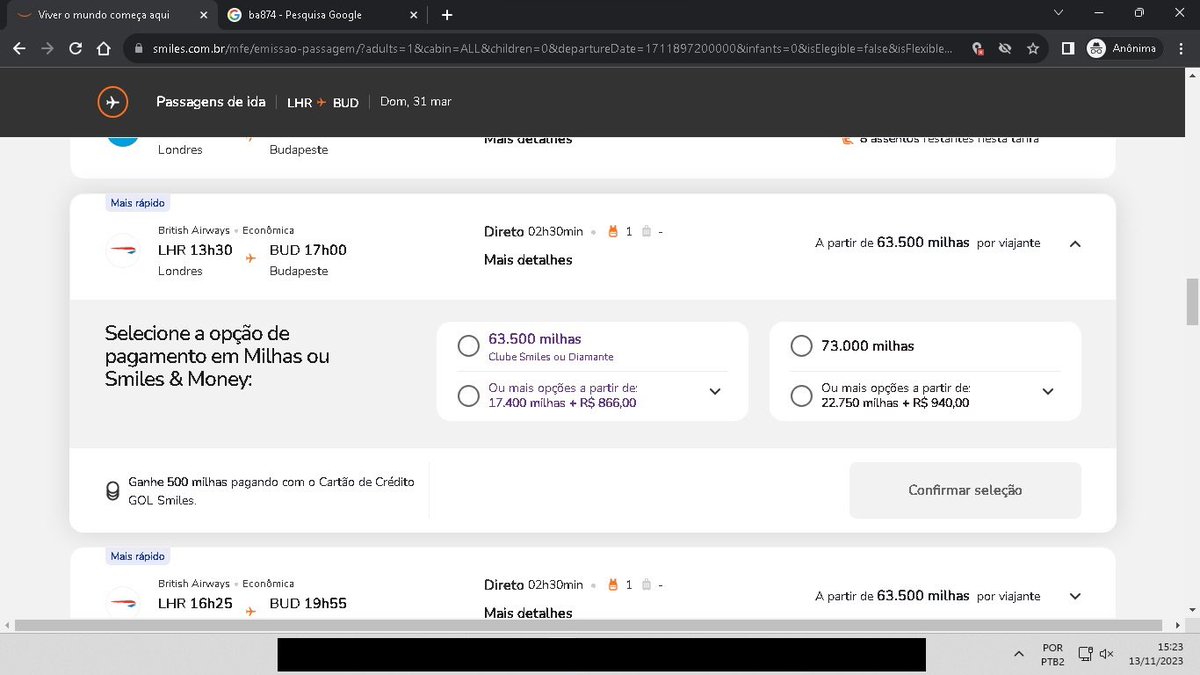Click the coins icon beside Ganhe 500 milhas
Image resolution: width=1200 pixels, height=675 pixels.
point(113,491)
